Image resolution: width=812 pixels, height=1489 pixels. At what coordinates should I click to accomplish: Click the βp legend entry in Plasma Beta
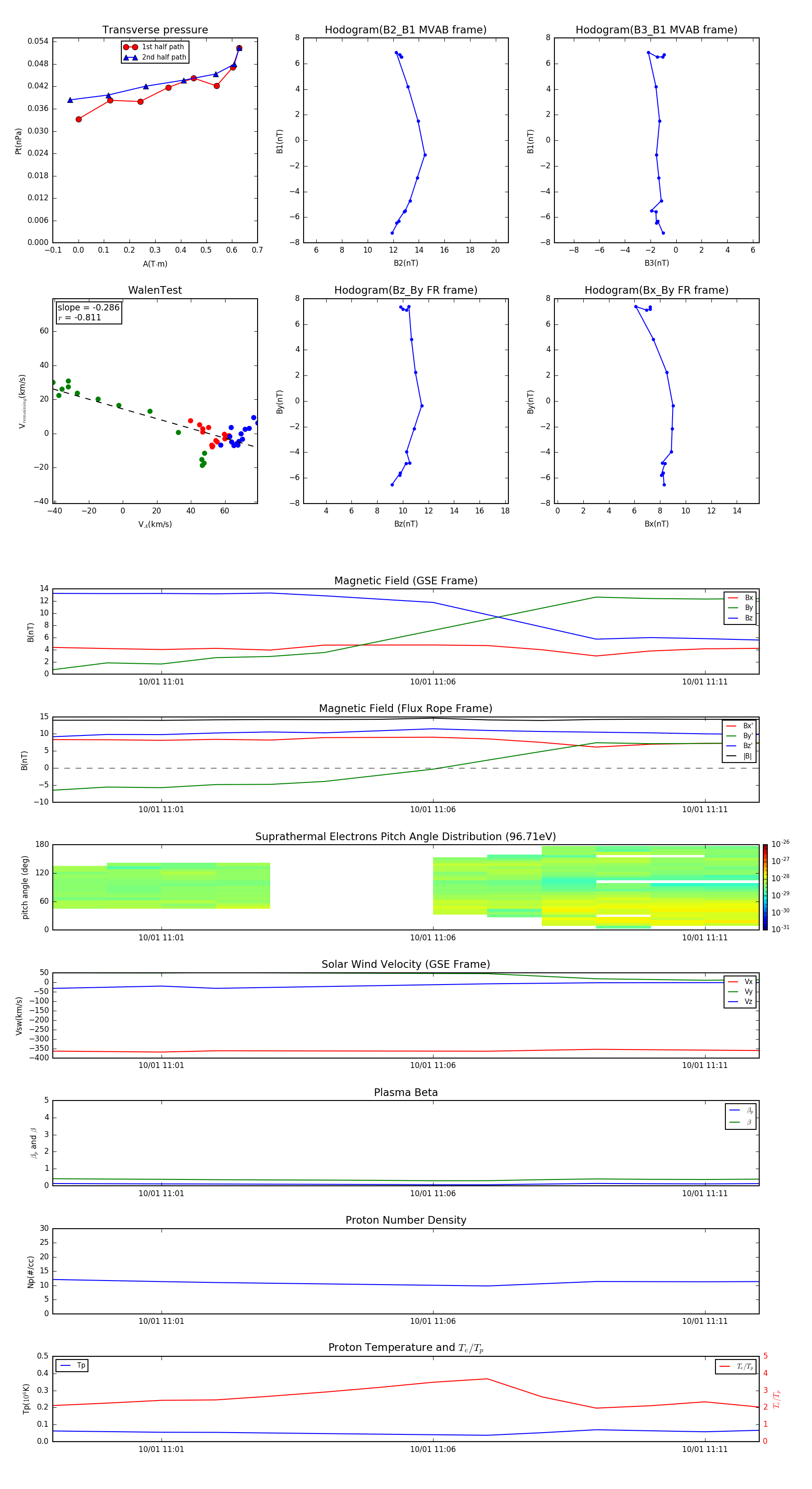[741, 1110]
